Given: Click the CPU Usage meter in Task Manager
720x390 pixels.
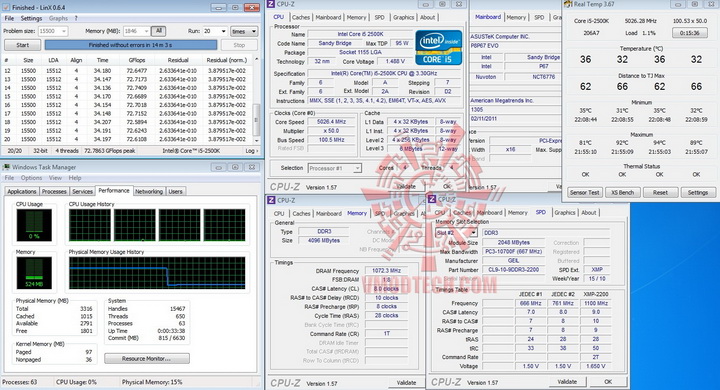Looking at the screenshot, I should tap(34, 225).
